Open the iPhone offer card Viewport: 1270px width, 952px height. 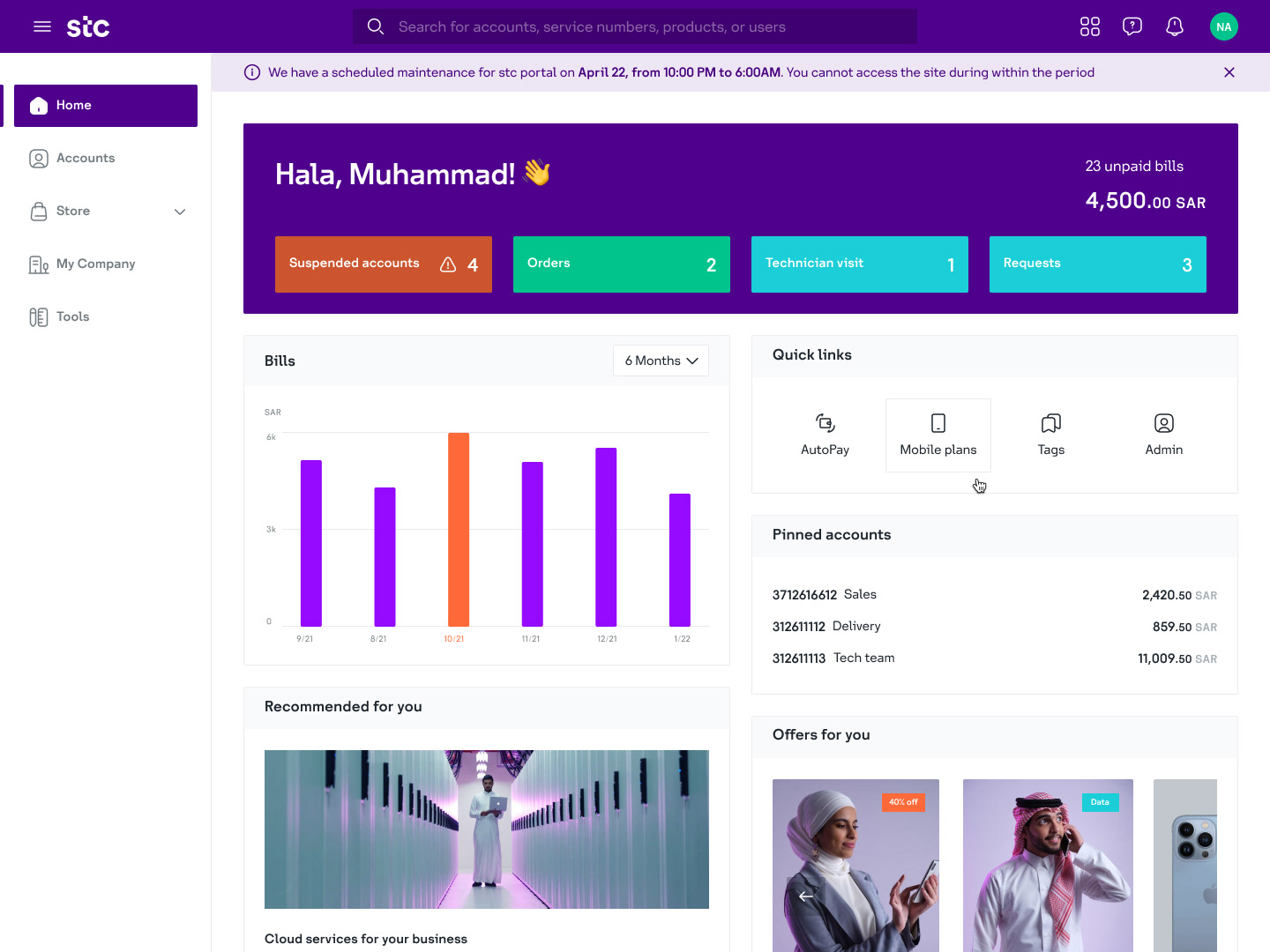[x=1185, y=866]
